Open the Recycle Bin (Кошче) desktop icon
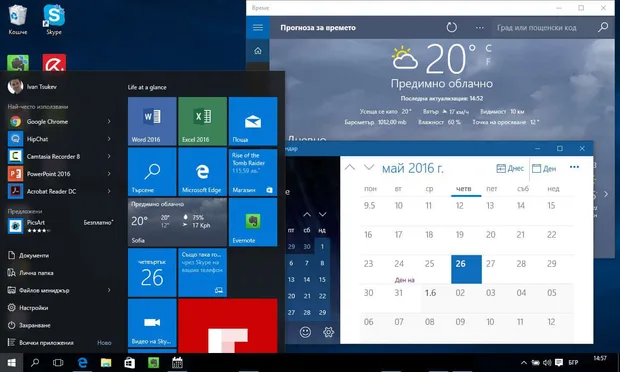 tap(18, 20)
